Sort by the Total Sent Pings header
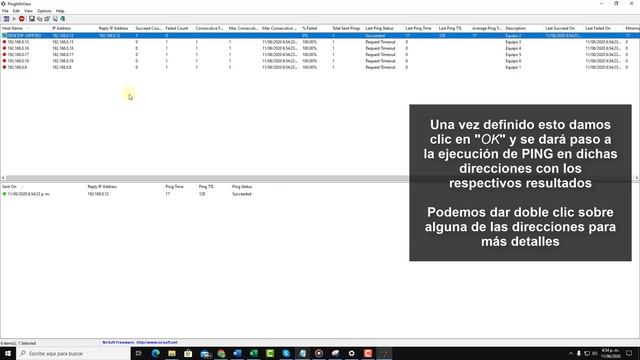The height and width of the screenshot is (360, 640). 347,29
